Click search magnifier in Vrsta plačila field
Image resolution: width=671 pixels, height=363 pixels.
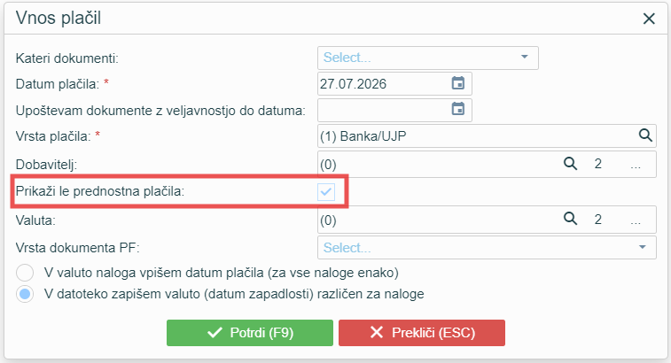(645, 136)
